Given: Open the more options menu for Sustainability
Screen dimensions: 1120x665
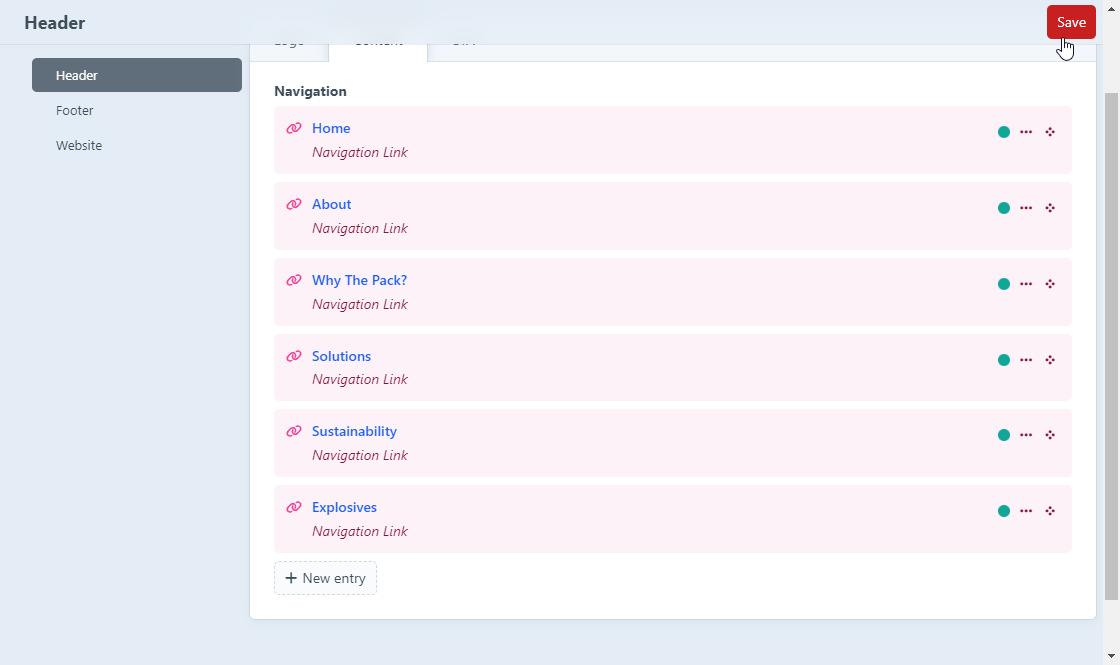Looking at the screenshot, I should point(1026,435).
